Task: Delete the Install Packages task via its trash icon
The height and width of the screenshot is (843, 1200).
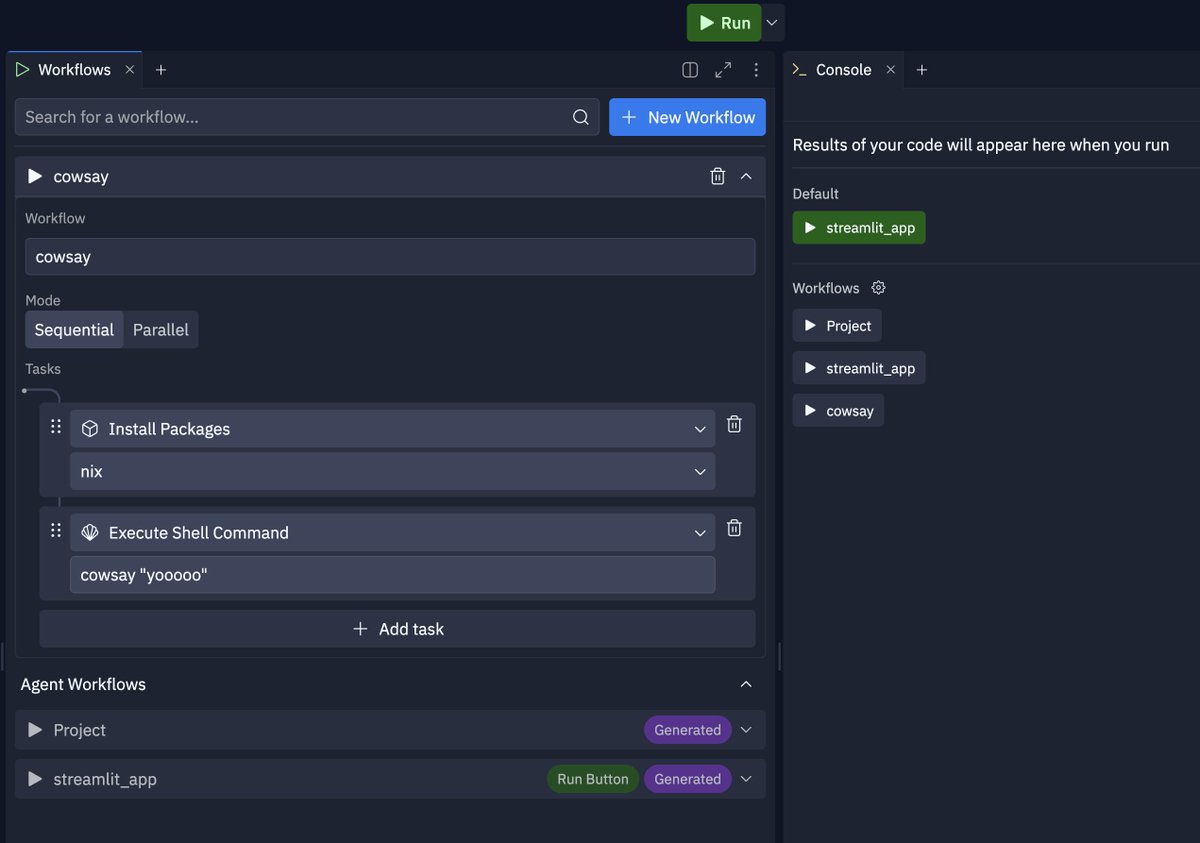Action: click(733, 423)
